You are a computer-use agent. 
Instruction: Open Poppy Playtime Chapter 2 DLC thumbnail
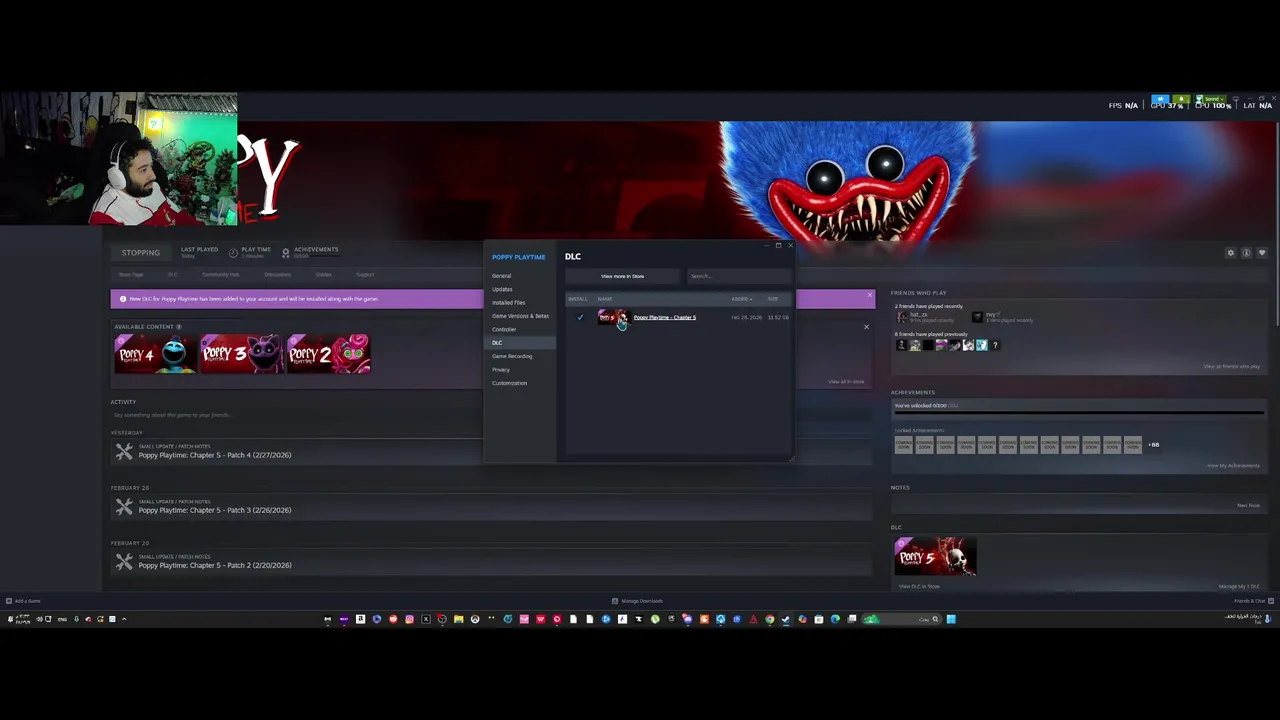click(x=328, y=354)
